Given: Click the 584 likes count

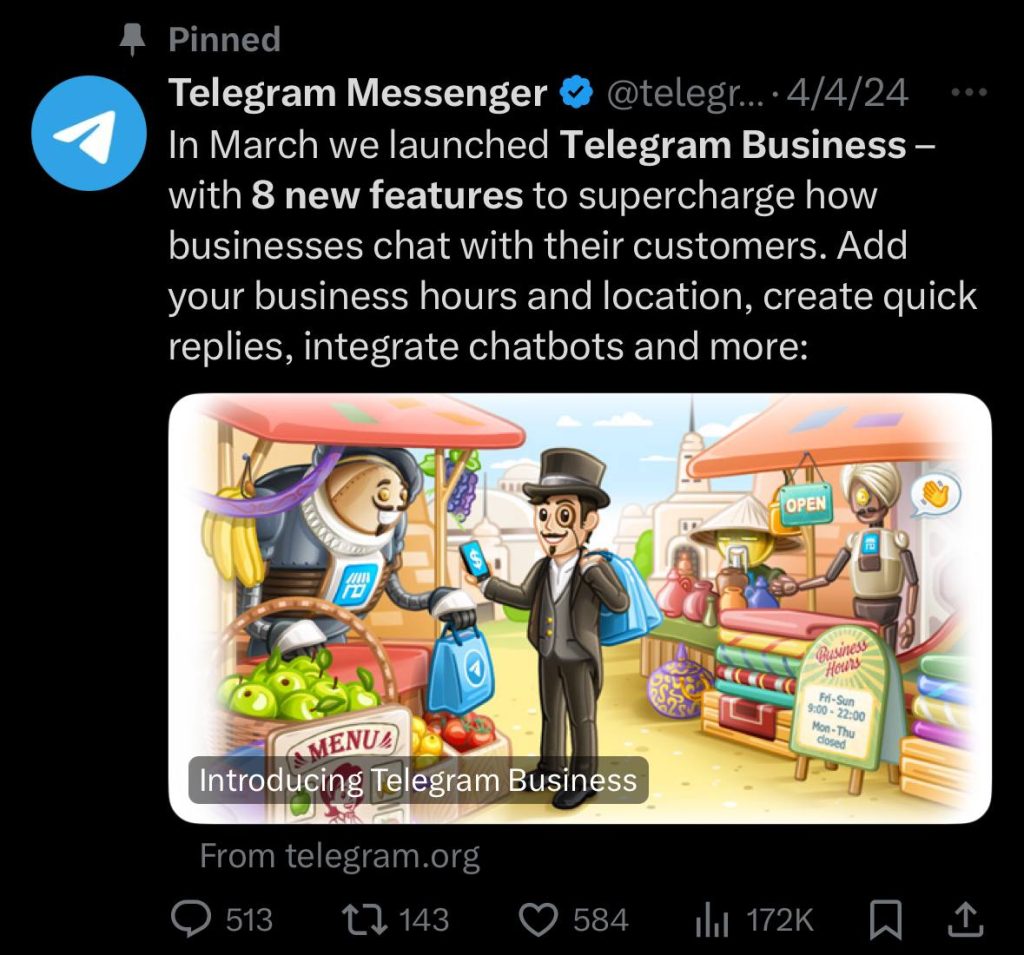Looking at the screenshot, I should click(x=601, y=920).
